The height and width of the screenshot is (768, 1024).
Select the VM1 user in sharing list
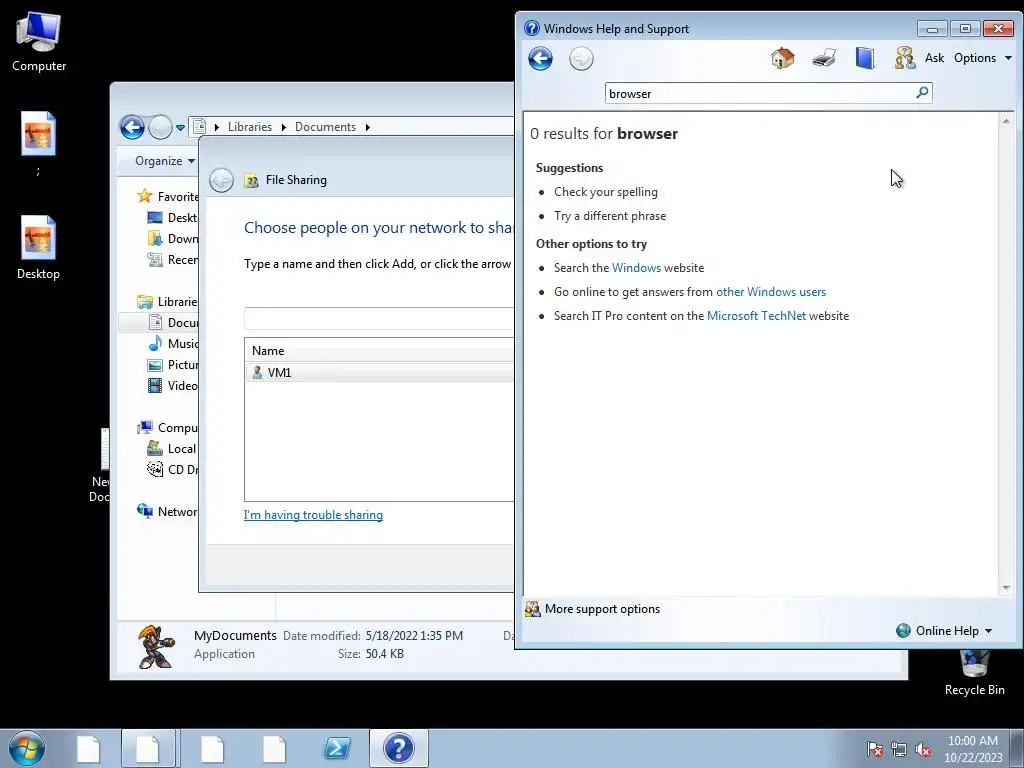[x=379, y=372]
